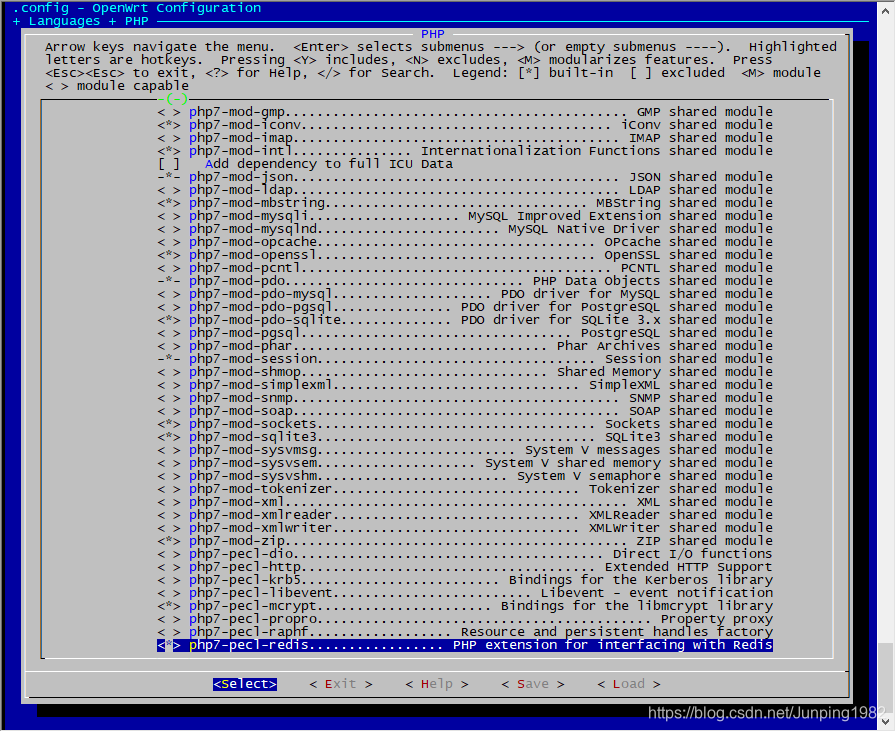Select the php7-pecl-propro row
This screenshot has width=896, height=732.
point(465,619)
